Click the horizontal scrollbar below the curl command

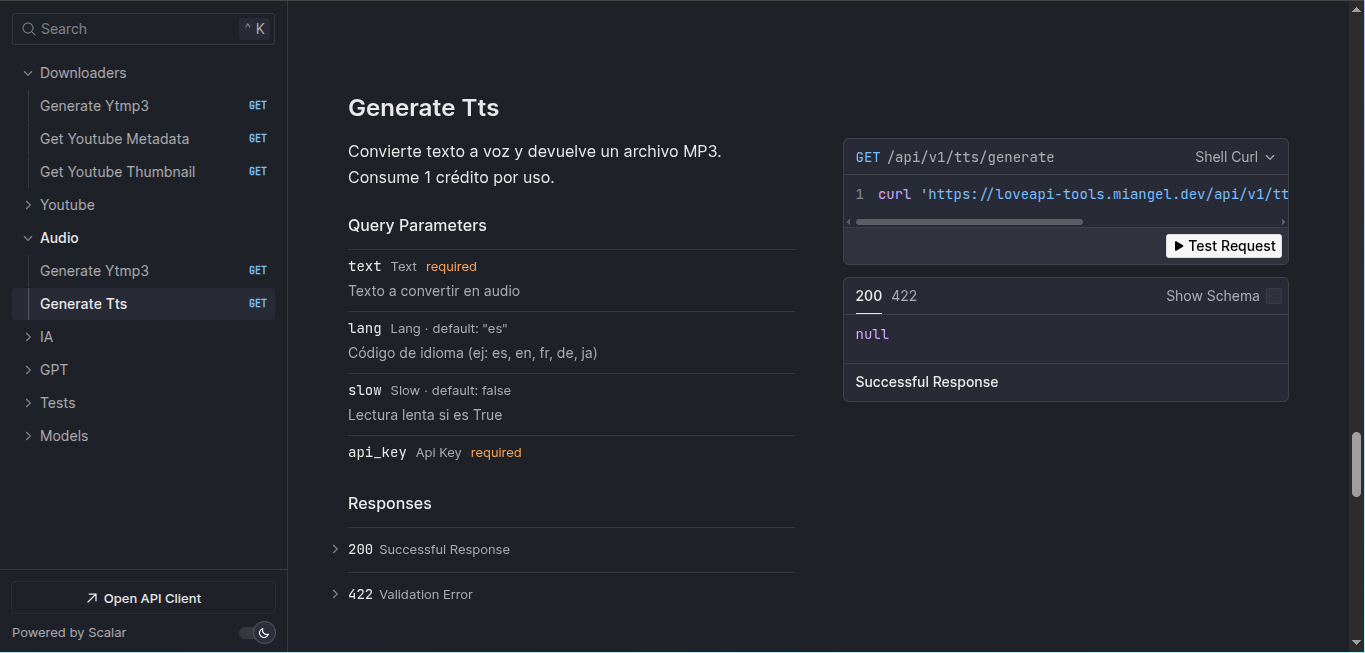pos(969,221)
